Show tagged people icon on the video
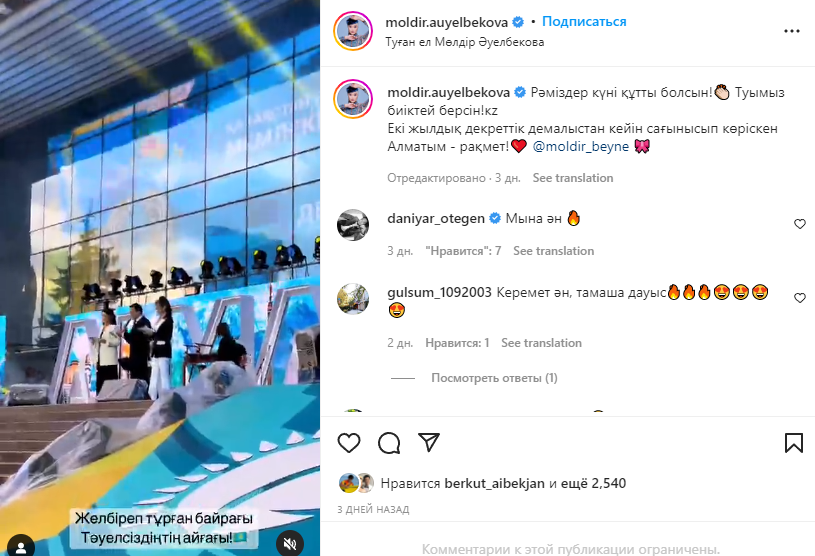The width and height of the screenshot is (815, 556). pyautogui.click(x=21, y=546)
